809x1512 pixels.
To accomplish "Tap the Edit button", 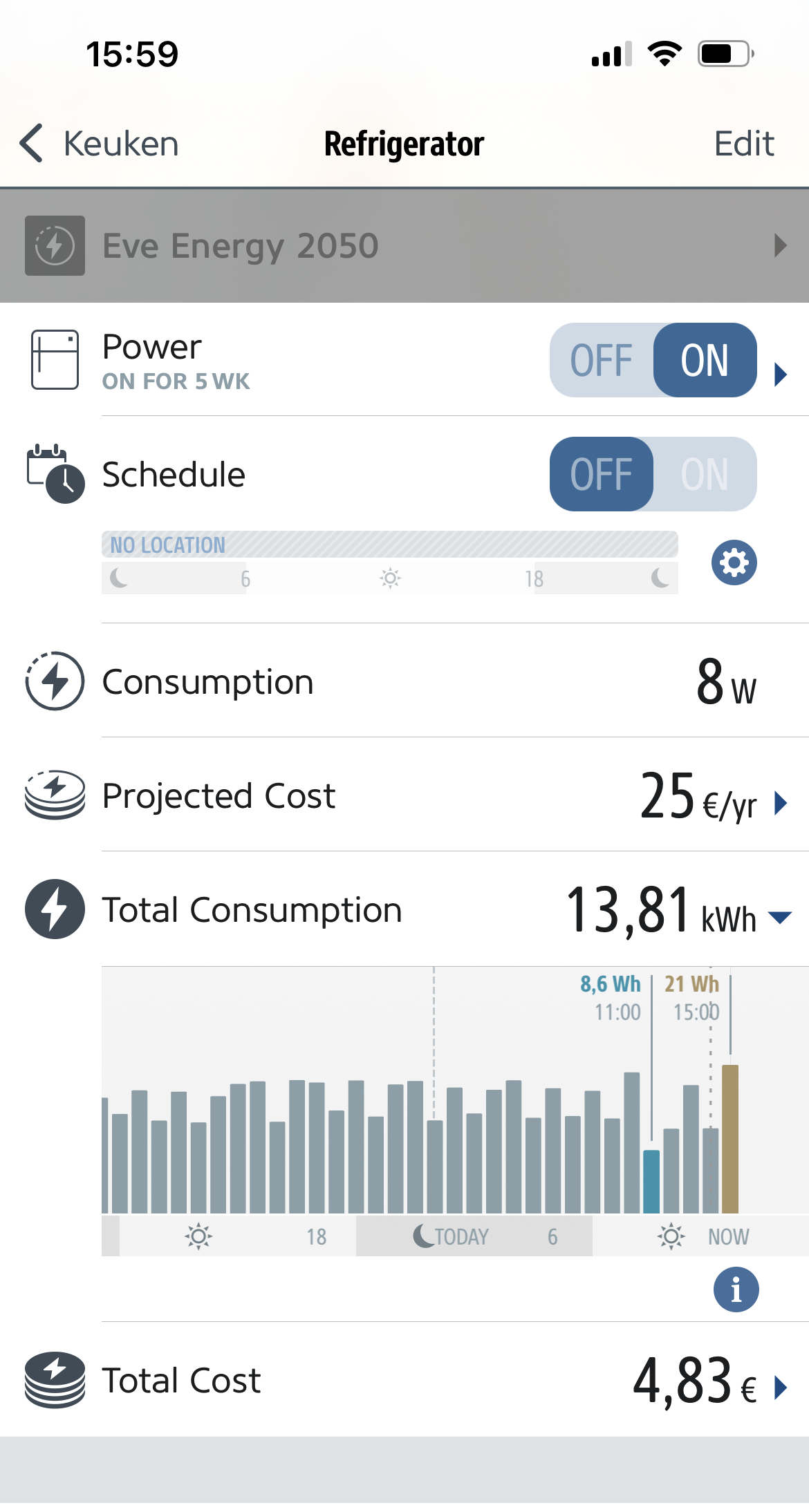I will tap(743, 144).
